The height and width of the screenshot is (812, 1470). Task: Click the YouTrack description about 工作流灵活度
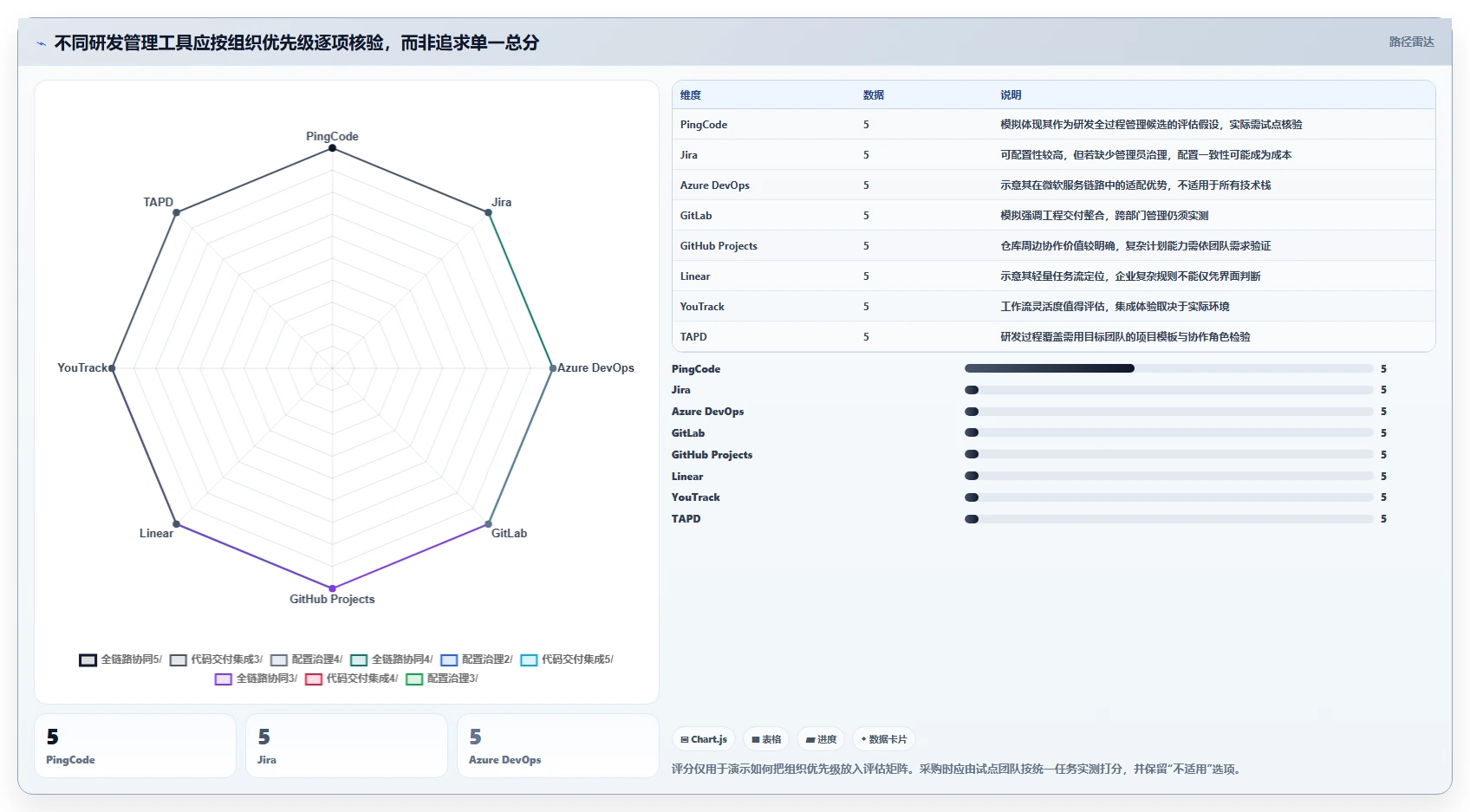pos(1115,307)
